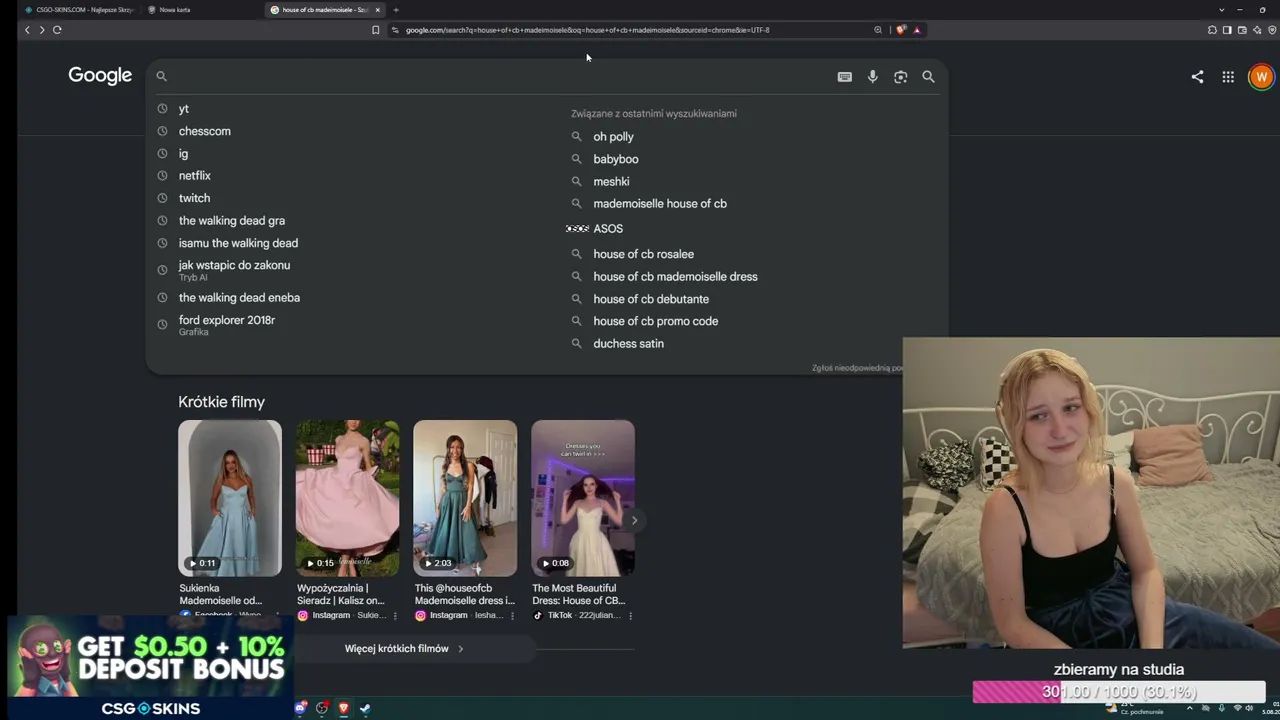Open Brave Shields lion icon
This screenshot has height=720, width=1280.
901,30
